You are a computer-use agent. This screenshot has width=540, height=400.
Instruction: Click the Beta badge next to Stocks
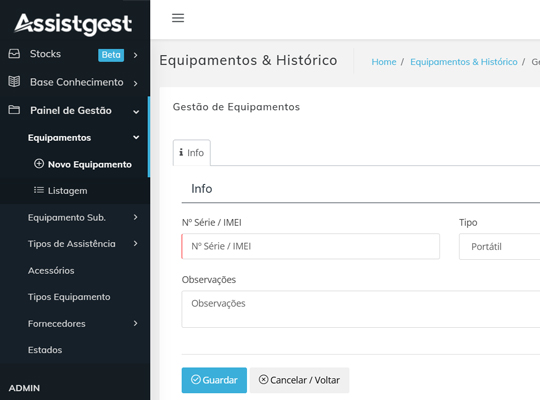coord(111,55)
